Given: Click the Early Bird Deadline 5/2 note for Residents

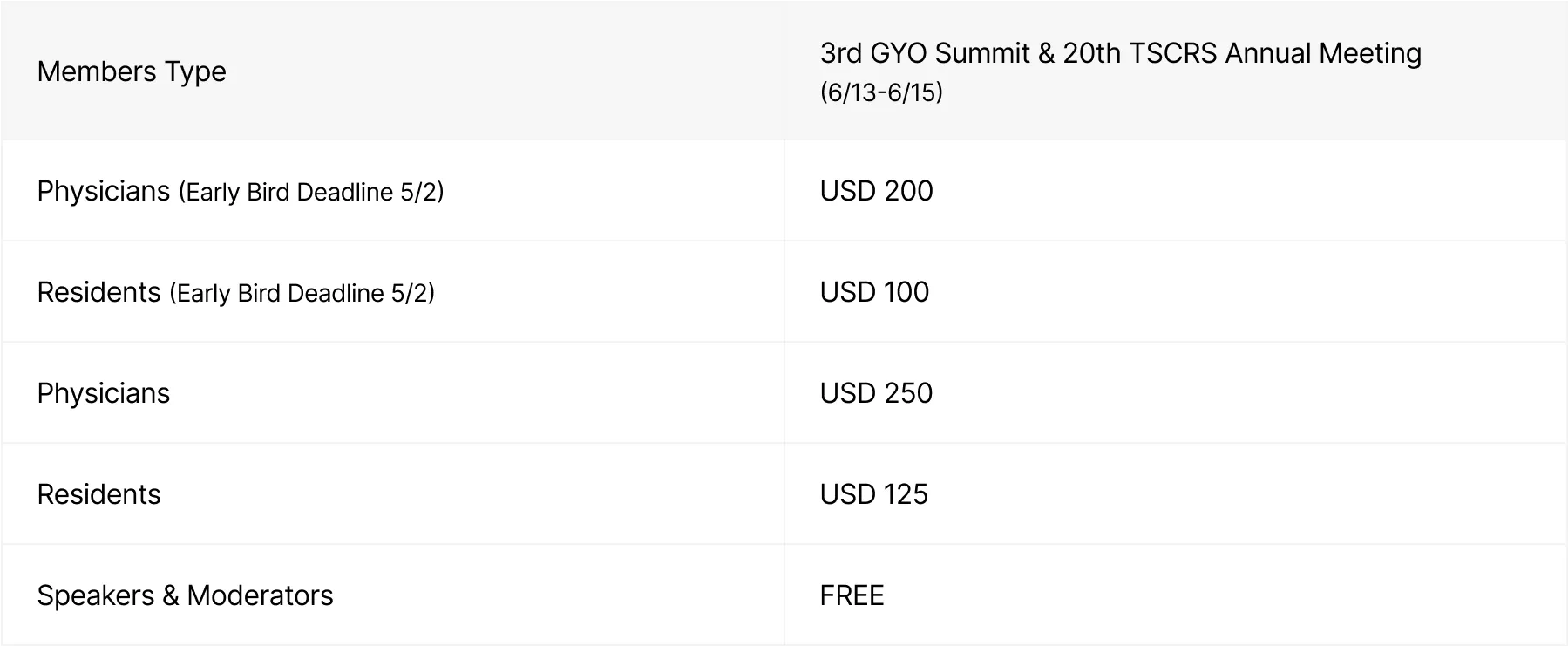Looking at the screenshot, I should point(302,293).
